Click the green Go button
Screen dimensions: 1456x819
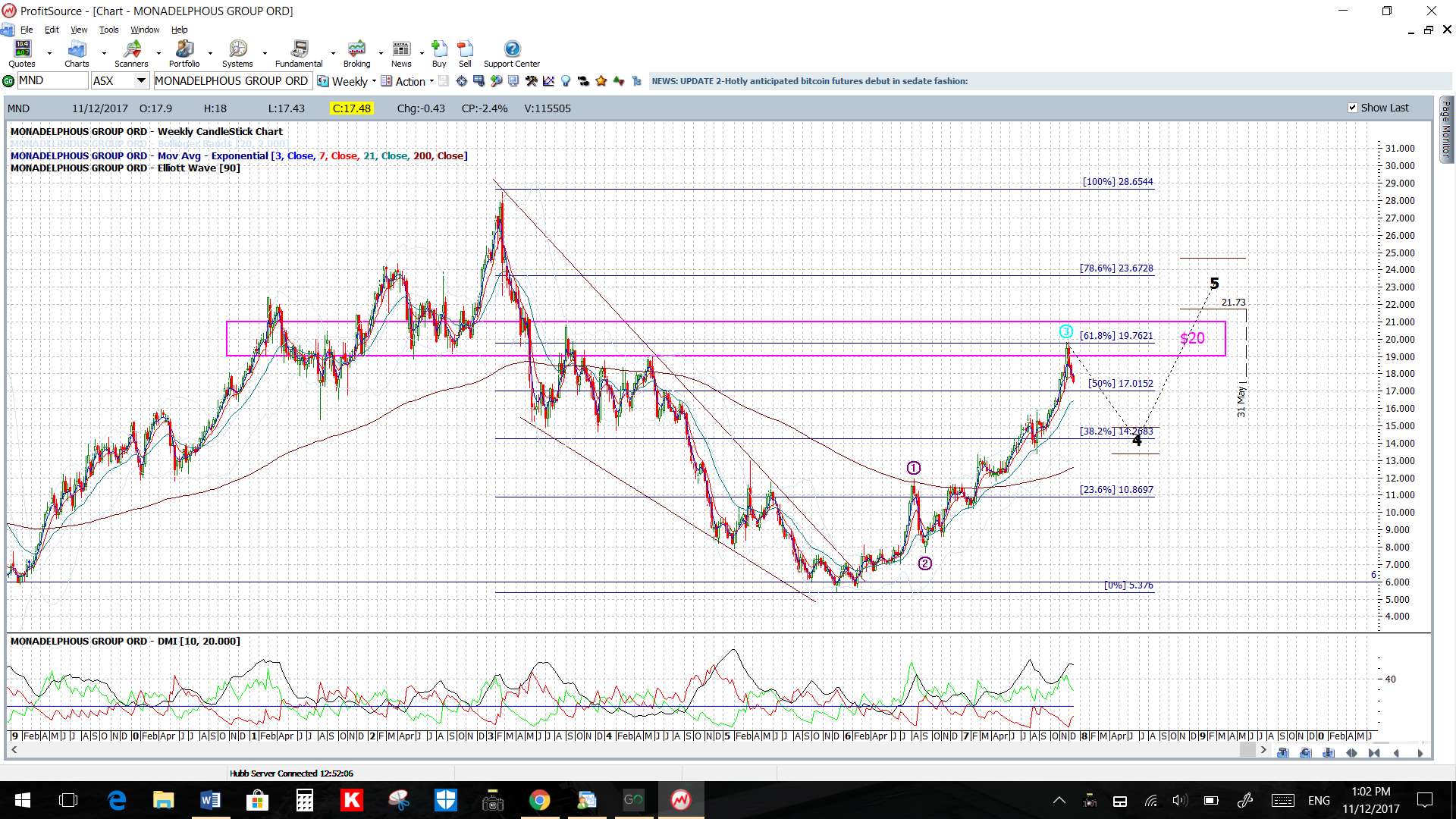click(8, 81)
